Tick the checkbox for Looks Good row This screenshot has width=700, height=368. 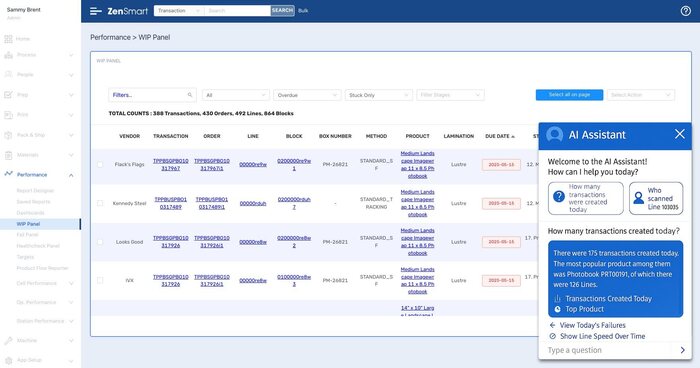(x=100, y=242)
